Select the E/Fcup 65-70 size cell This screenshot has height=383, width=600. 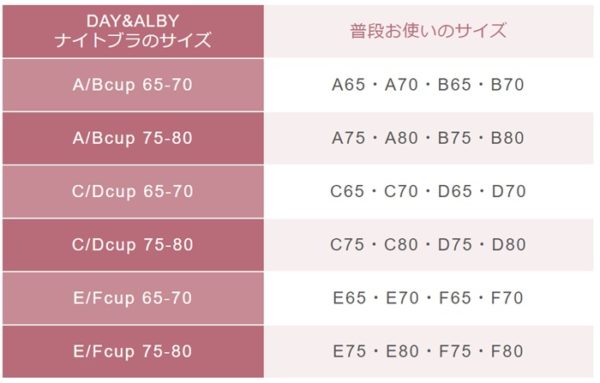click(x=133, y=298)
